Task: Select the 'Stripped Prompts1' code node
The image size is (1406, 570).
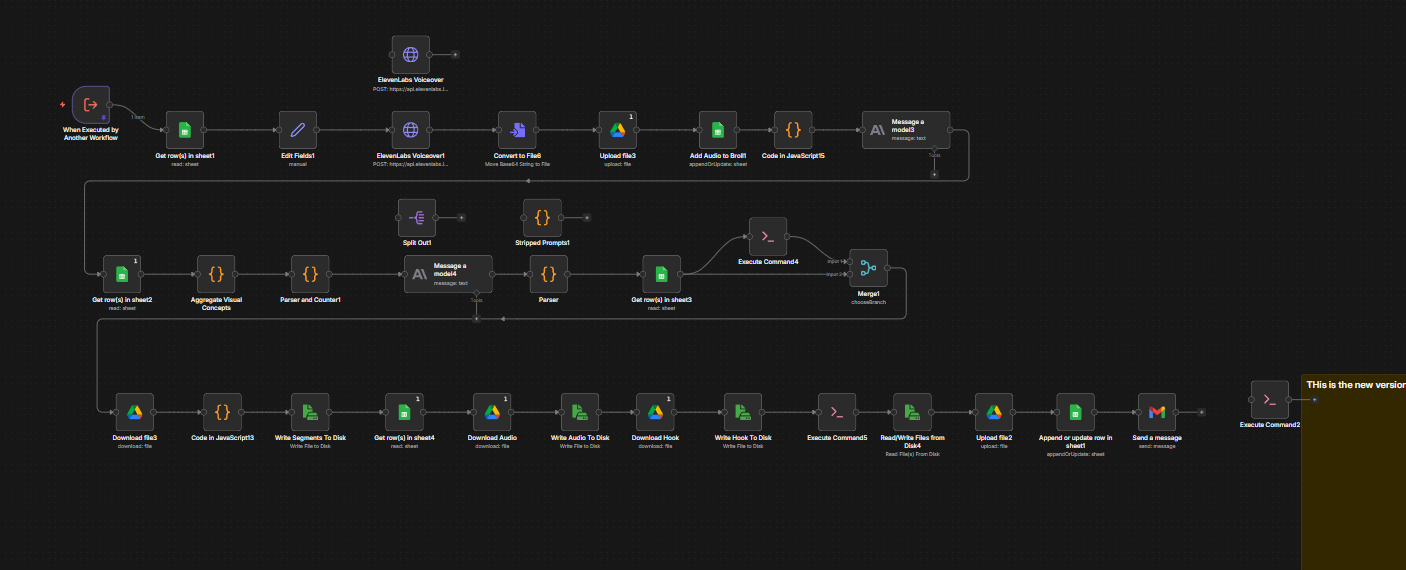Action: click(542, 217)
